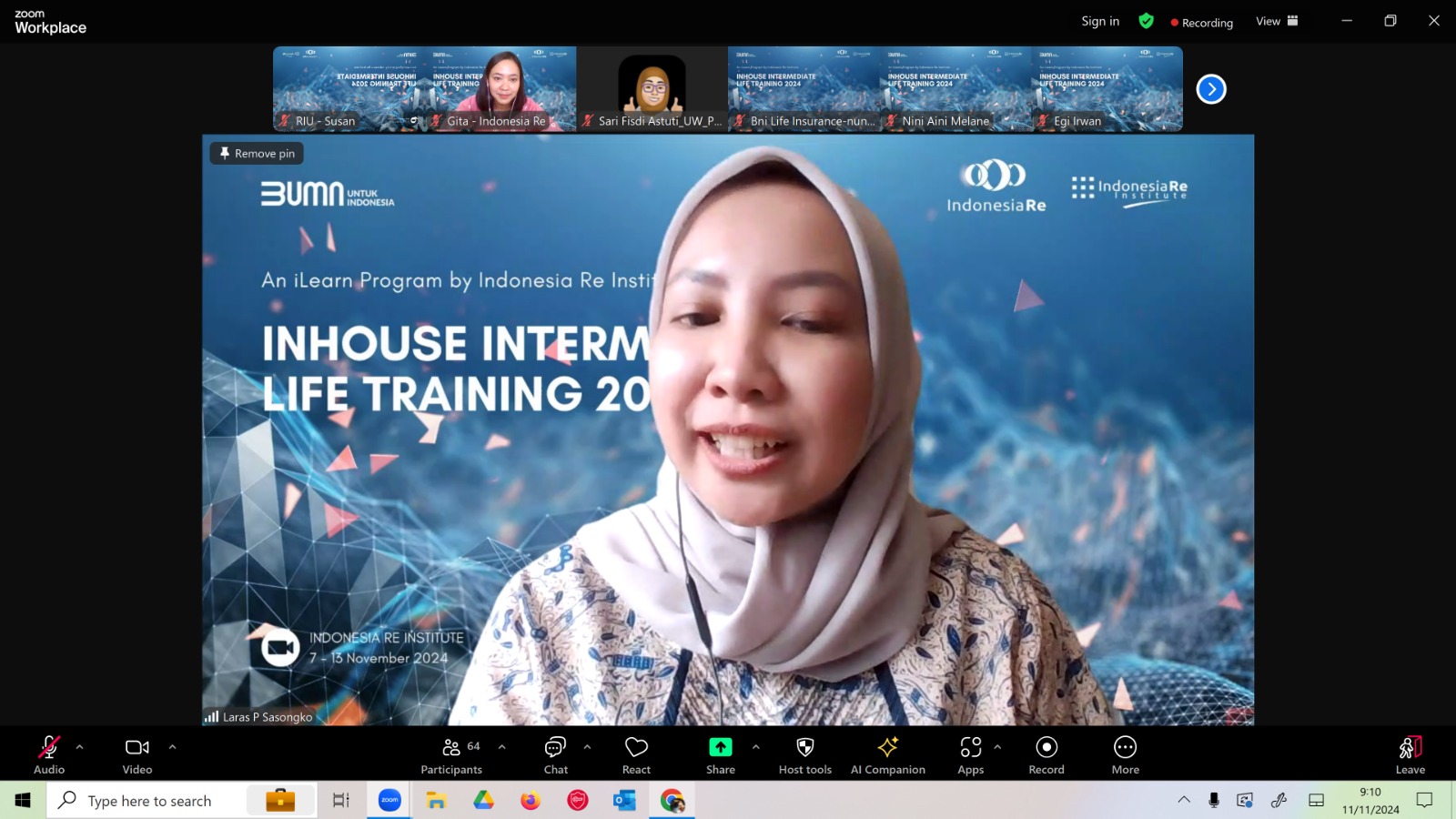Open Firefox from taskbar
Image resolution: width=1456 pixels, height=819 pixels.
point(531,801)
